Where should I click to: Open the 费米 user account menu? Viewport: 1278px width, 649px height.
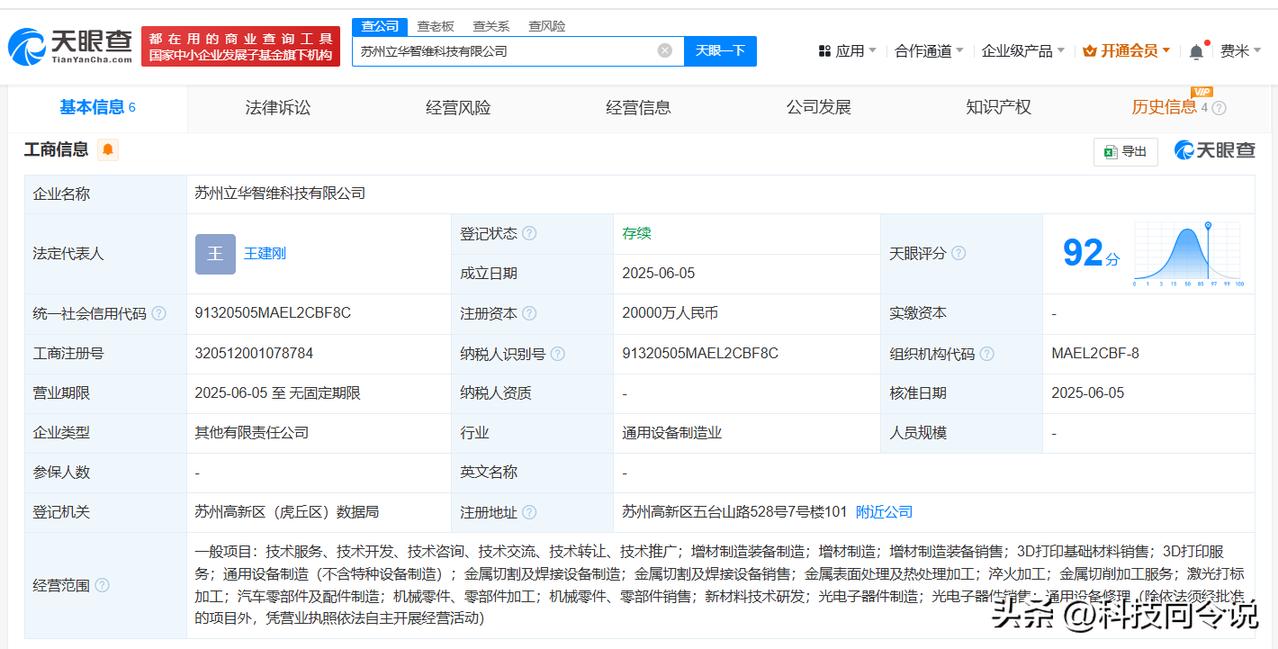tap(1241, 51)
